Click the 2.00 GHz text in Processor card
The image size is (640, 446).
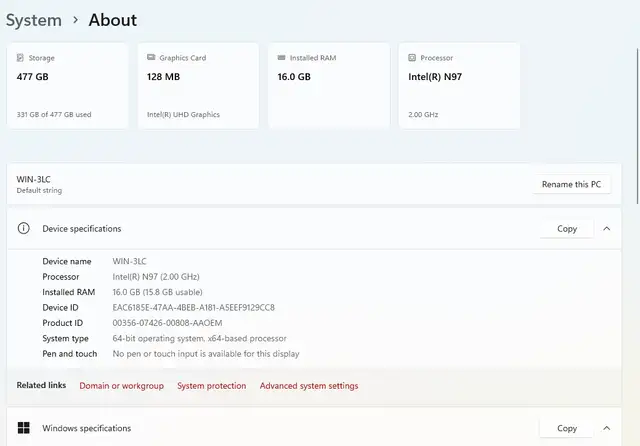(423, 115)
